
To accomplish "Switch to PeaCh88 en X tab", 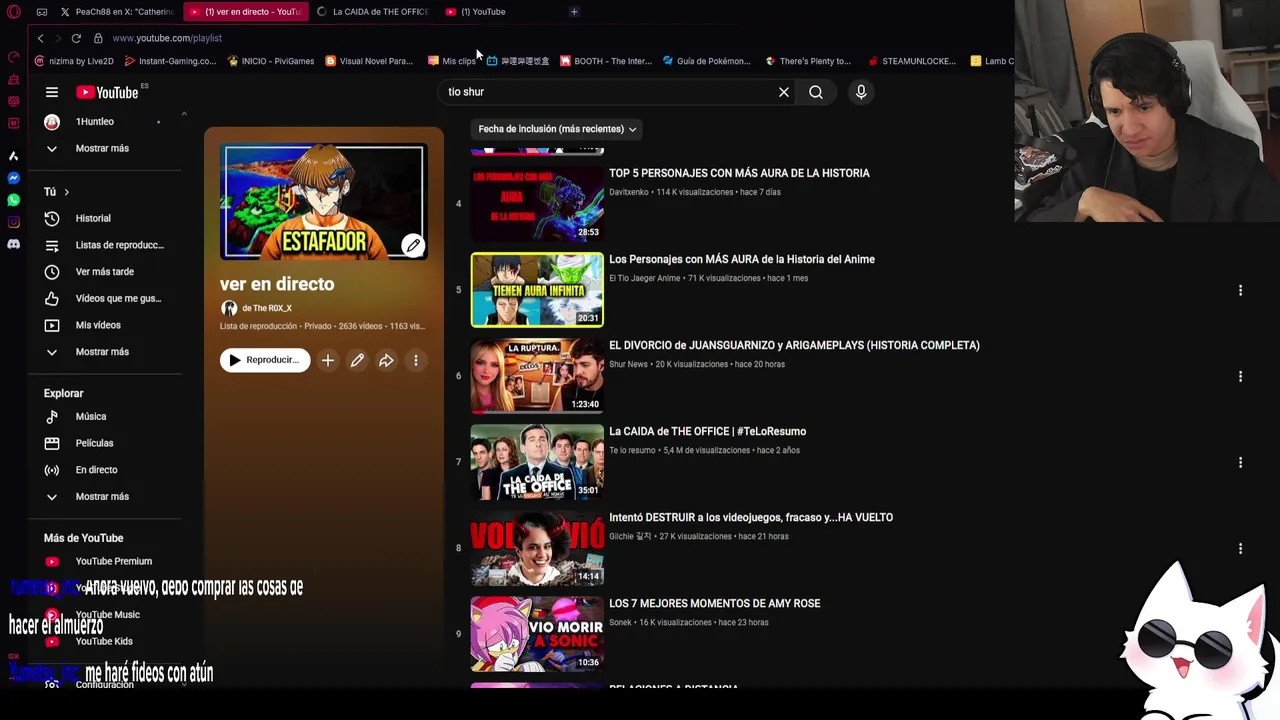I will pyautogui.click(x=116, y=12).
